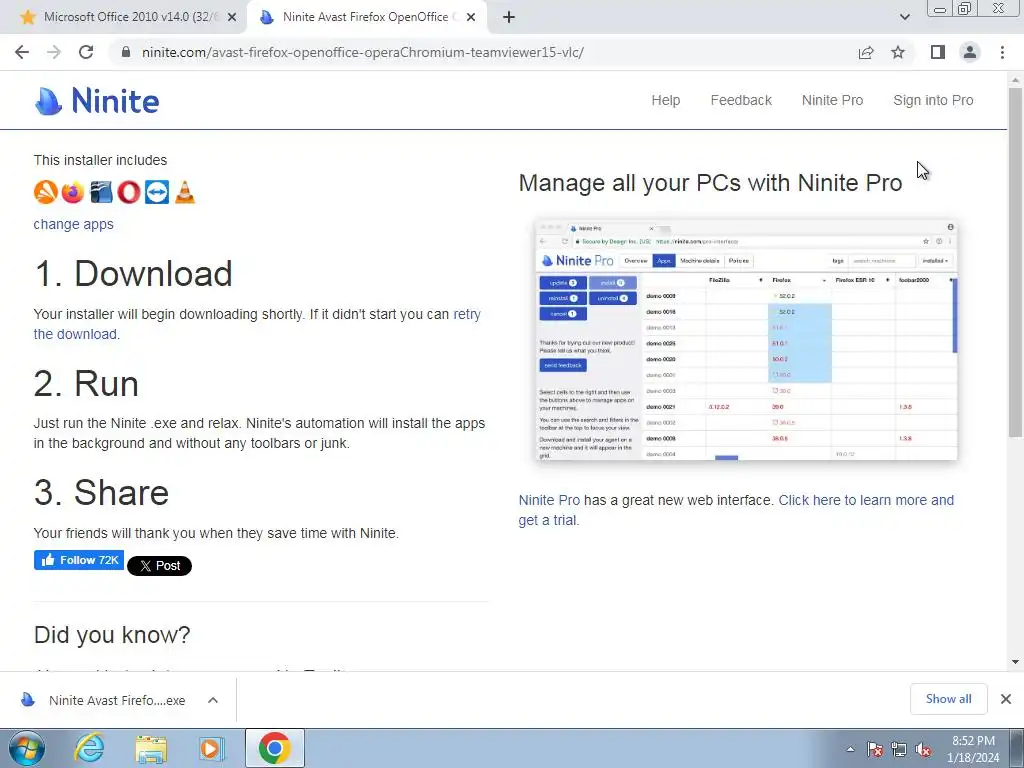Open the tab search chevron in Chrome
The width and height of the screenshot is (1024, 768).
(x=904, y=17)
